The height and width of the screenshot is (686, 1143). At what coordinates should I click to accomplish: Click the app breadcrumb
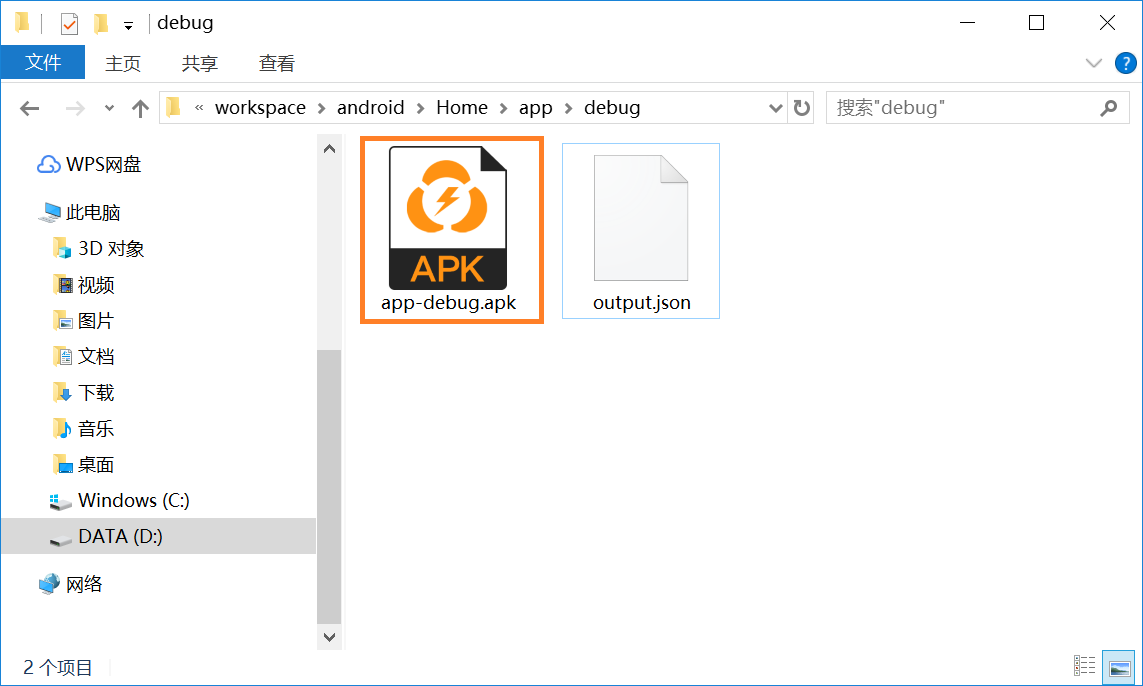point(536,108)
